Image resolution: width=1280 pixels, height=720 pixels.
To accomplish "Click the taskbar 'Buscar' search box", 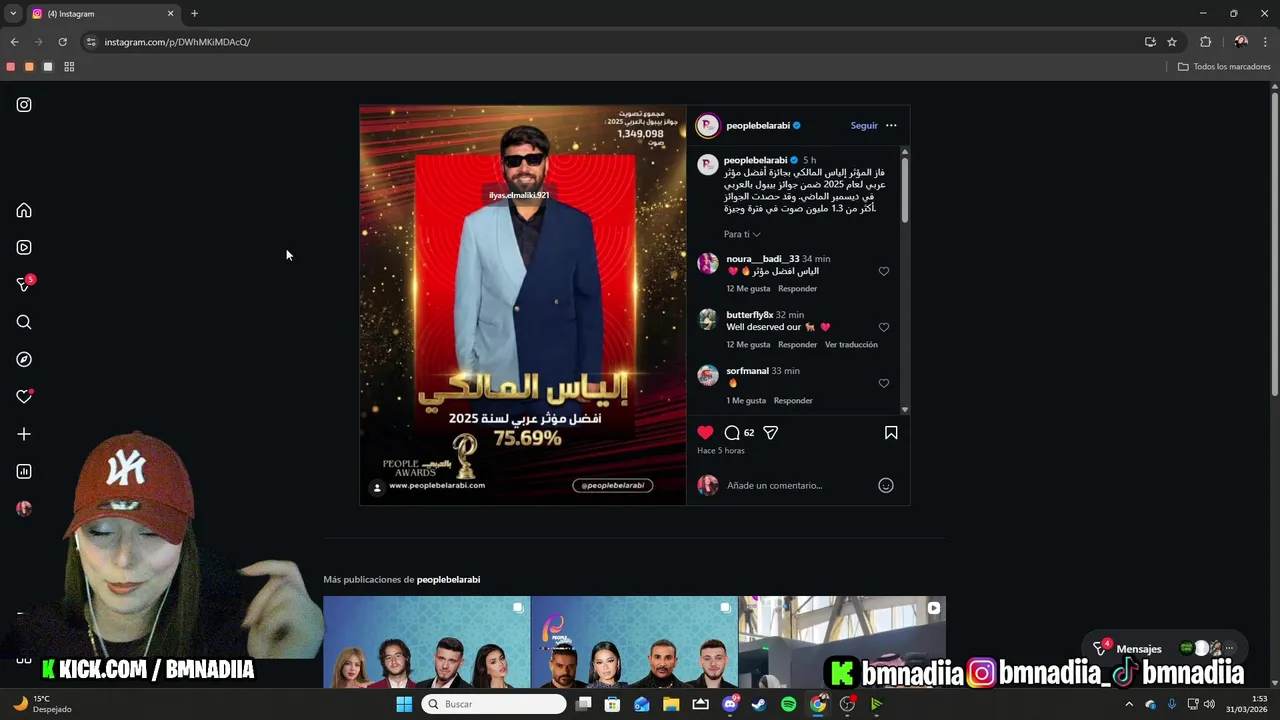I will [494, 704].
